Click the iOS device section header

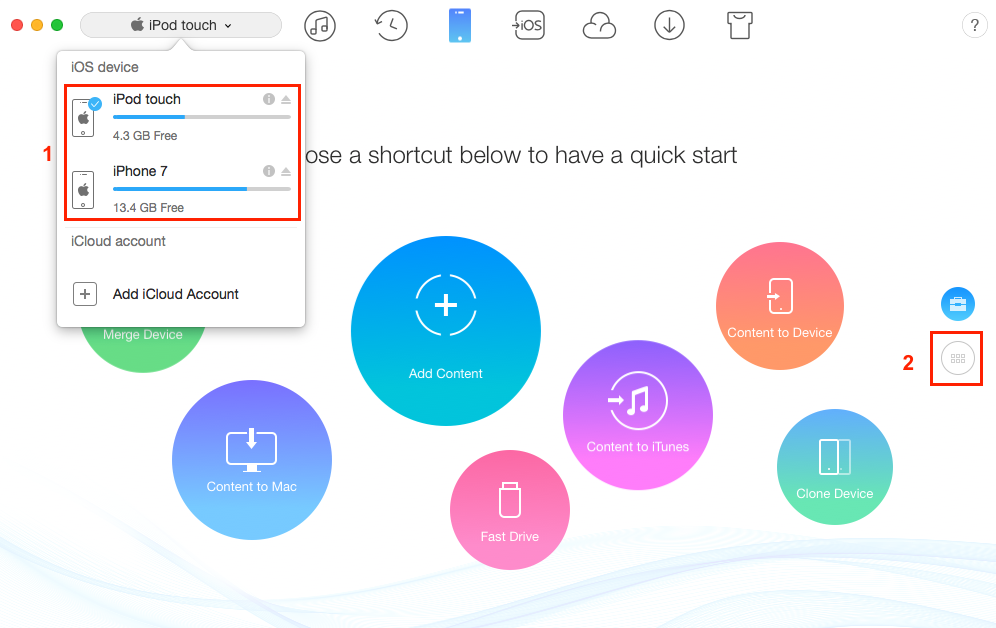[105, 67]
